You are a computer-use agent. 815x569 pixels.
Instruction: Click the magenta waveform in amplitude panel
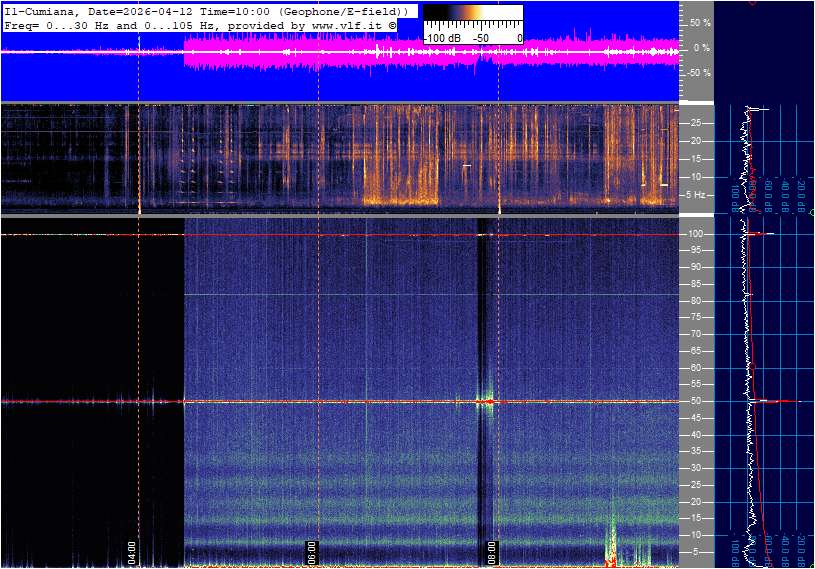(400, 52)
